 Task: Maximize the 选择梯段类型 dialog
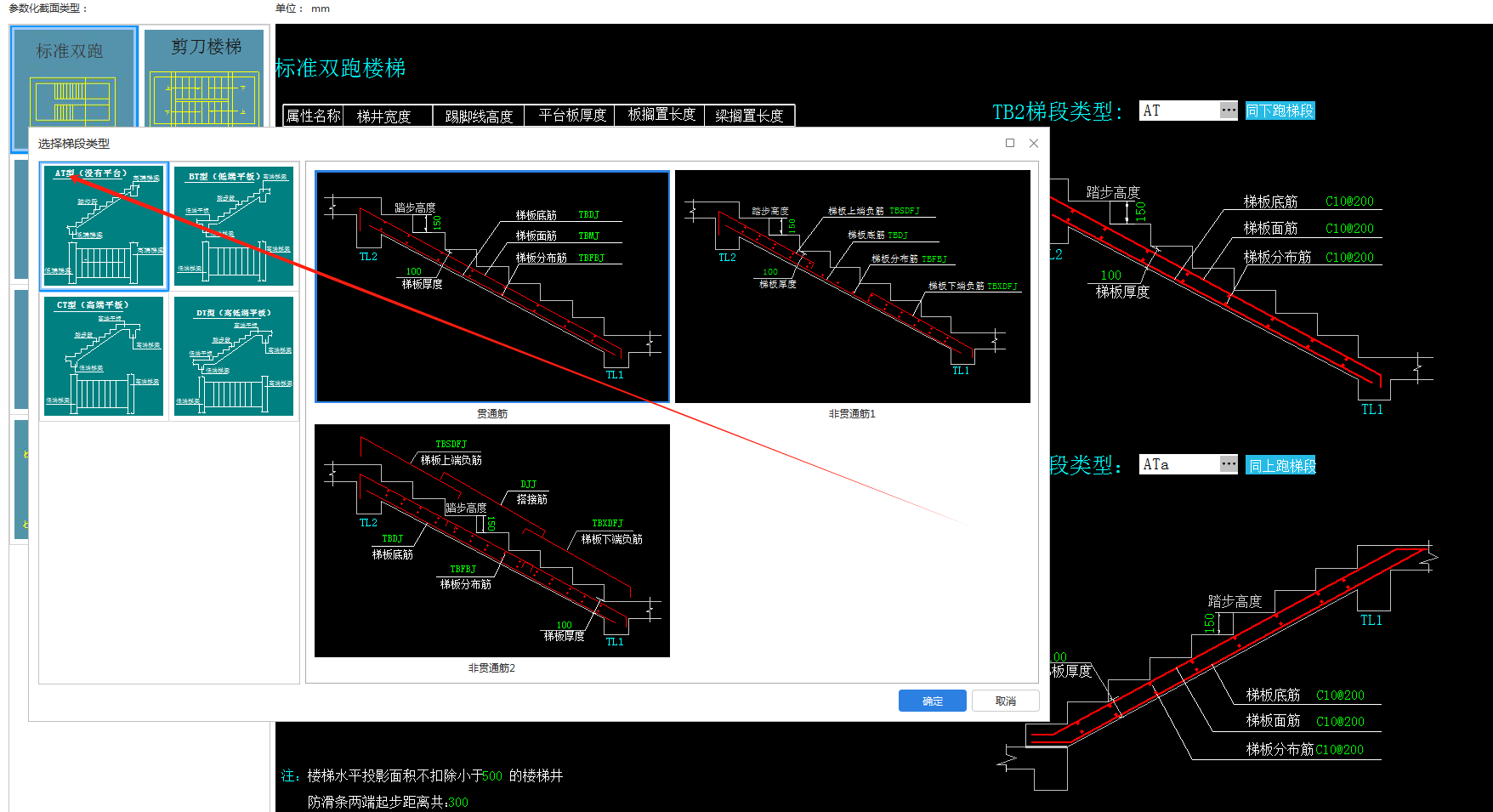(1010, 143)
